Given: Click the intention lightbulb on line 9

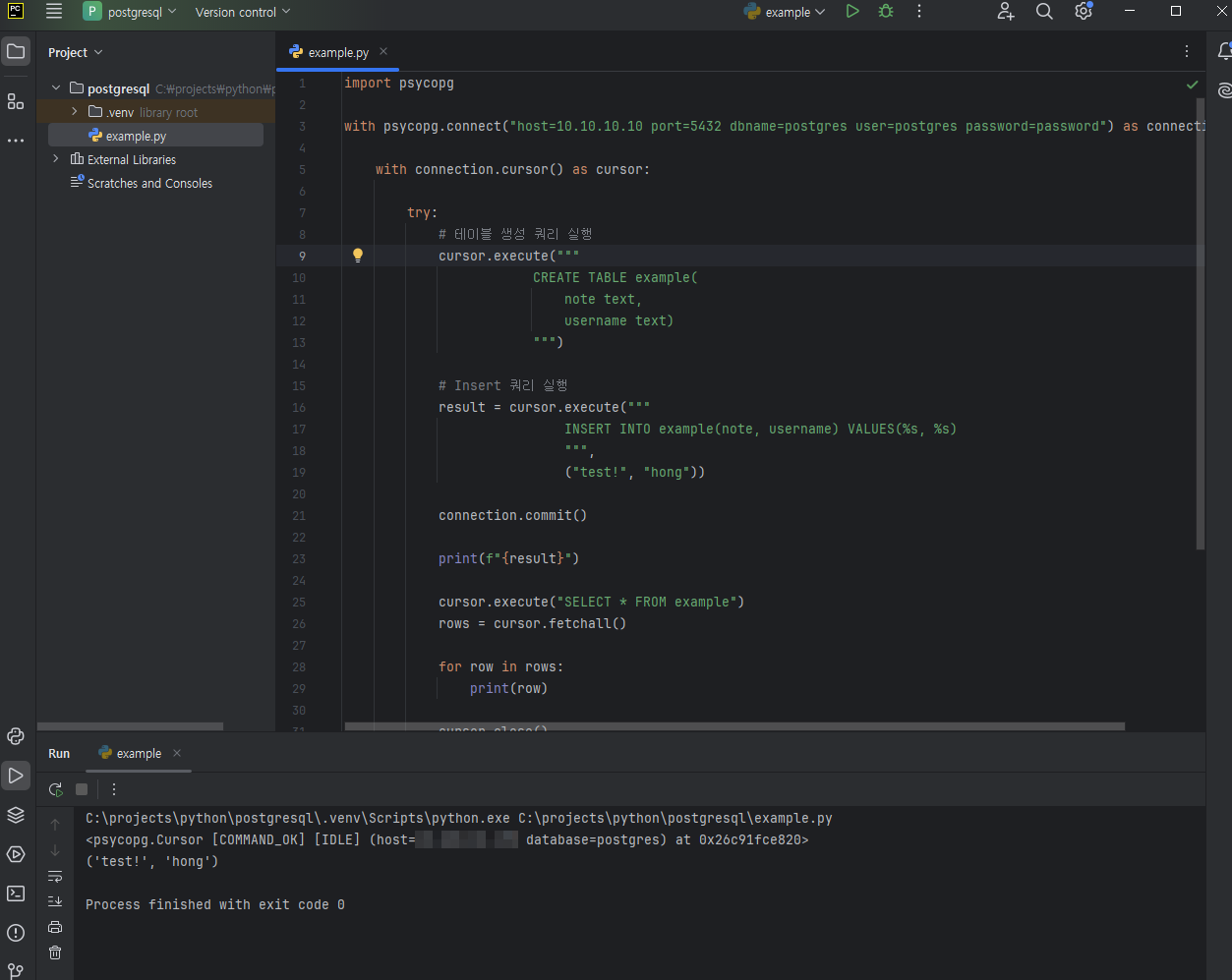Looking at the screenshot, I should tap(358, 256).
